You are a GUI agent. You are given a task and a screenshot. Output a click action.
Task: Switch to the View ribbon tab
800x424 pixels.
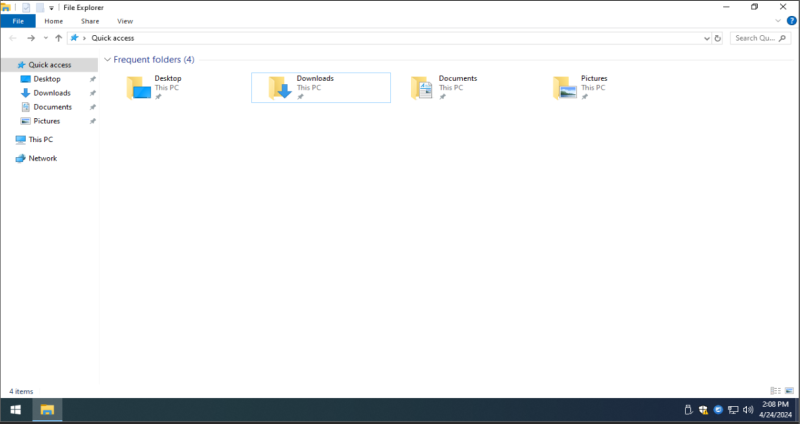125,21
